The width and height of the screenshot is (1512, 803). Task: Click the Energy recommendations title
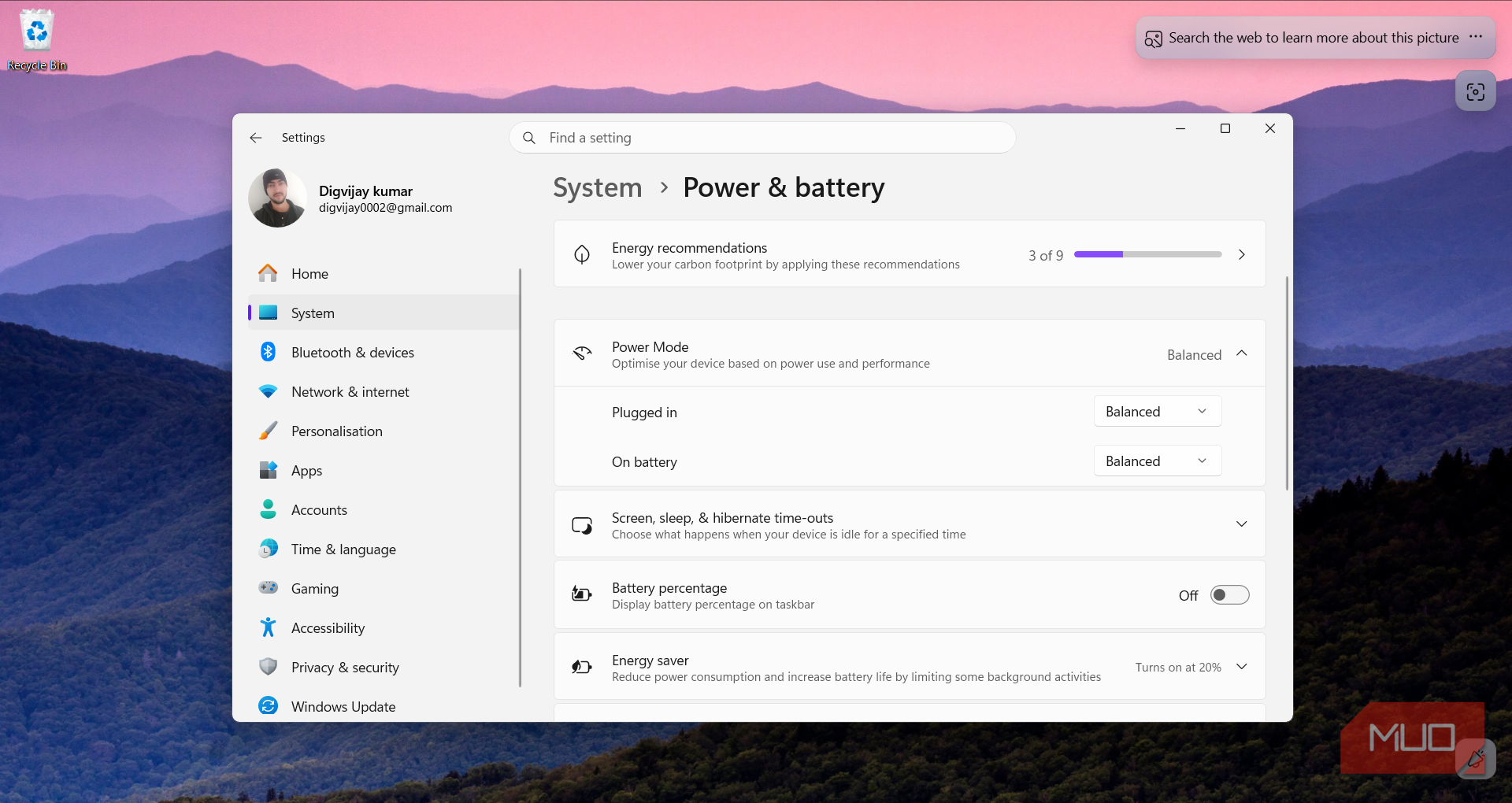tap(689, 248)
